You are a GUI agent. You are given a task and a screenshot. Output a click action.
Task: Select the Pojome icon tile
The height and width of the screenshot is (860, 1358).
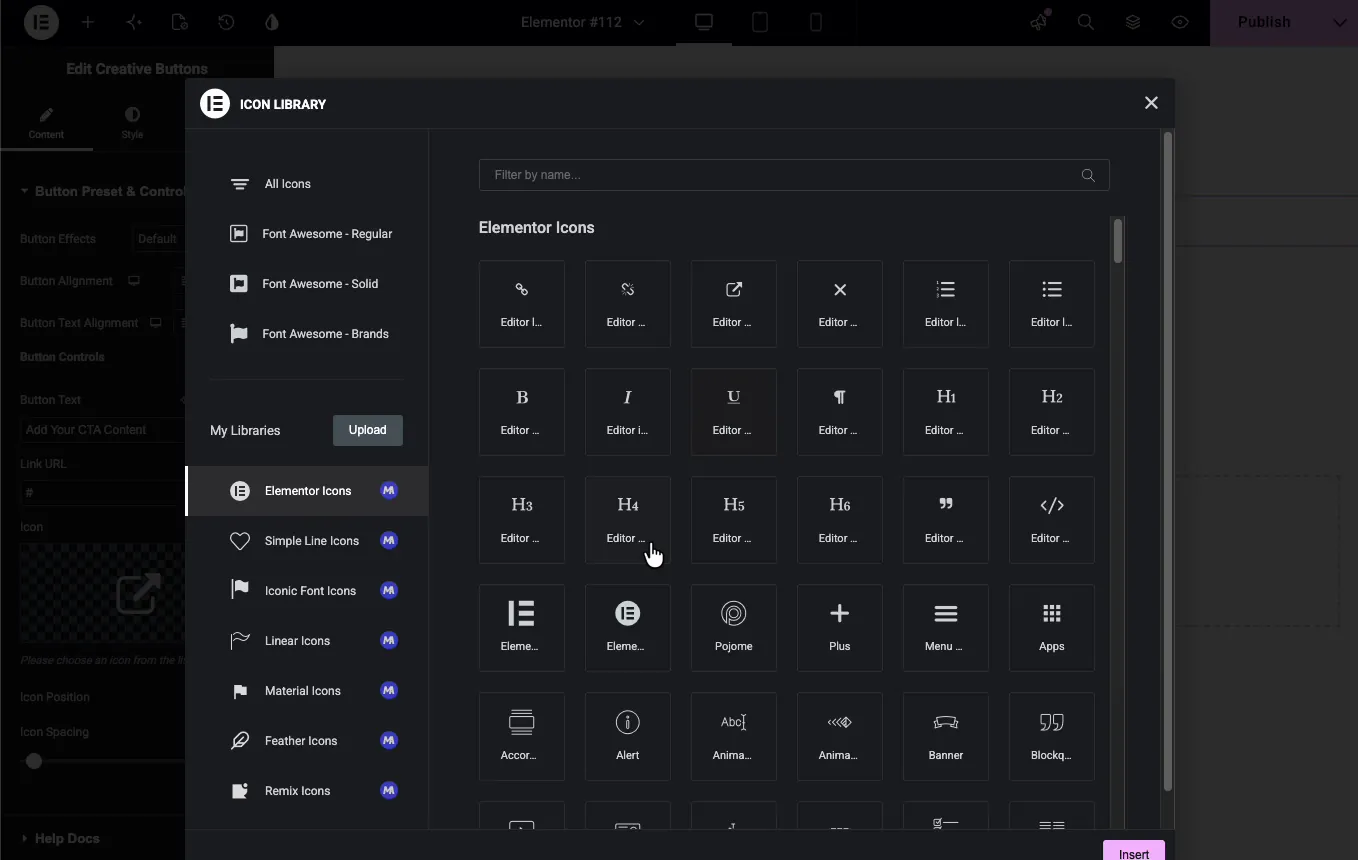pos(734,628)
